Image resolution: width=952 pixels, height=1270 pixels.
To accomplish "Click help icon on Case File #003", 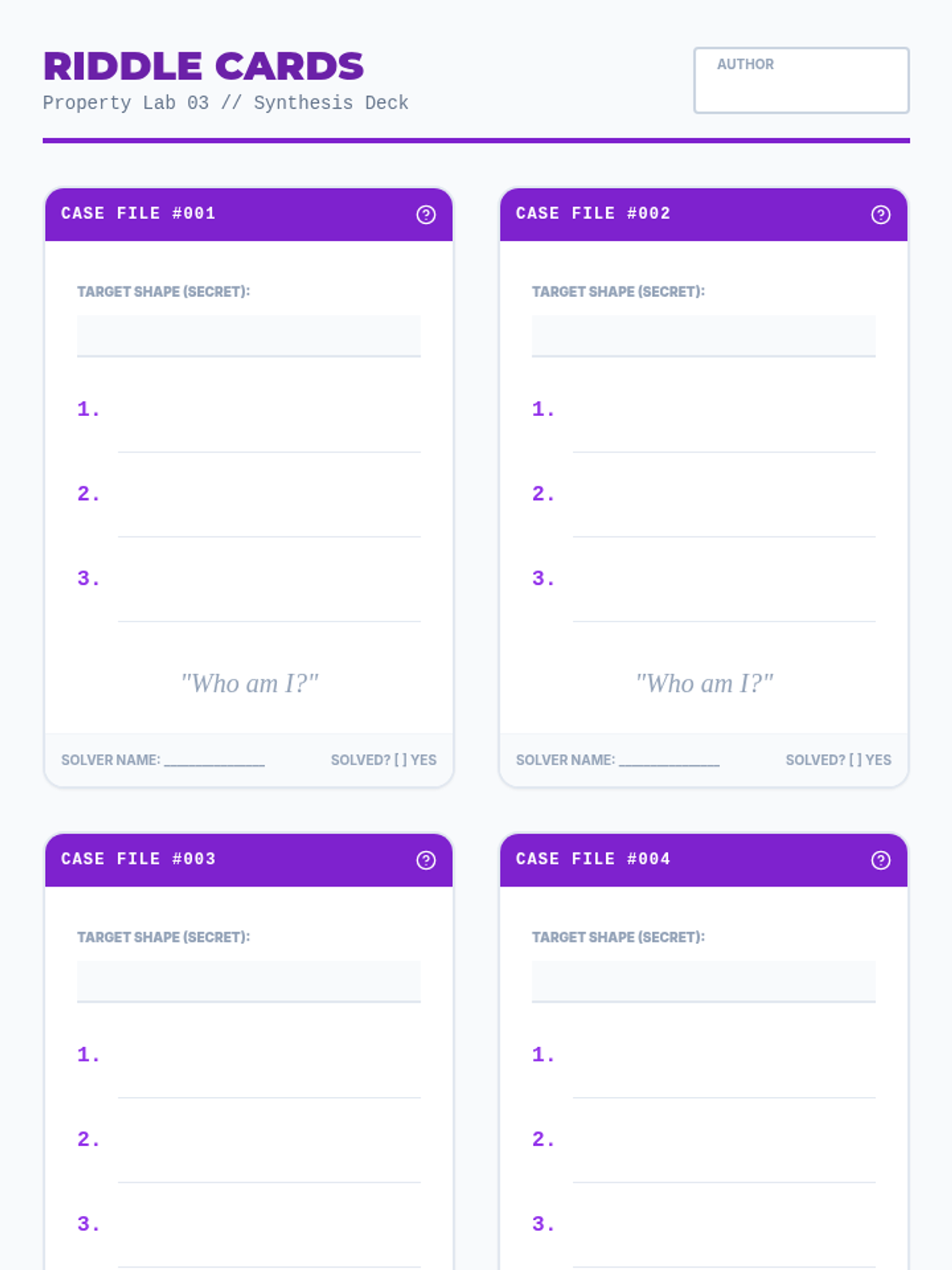I will (x=426, y=860).
